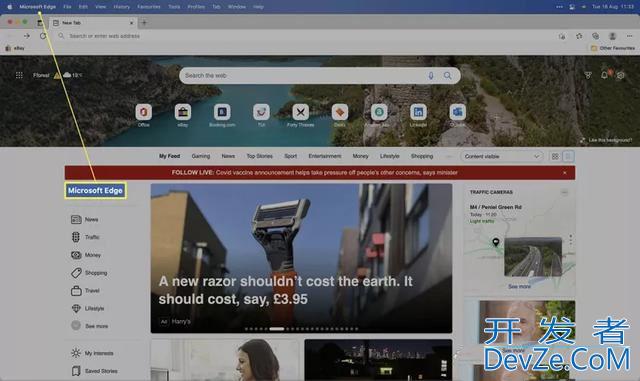Click the magnifier in the web search box

click(448, 76)
